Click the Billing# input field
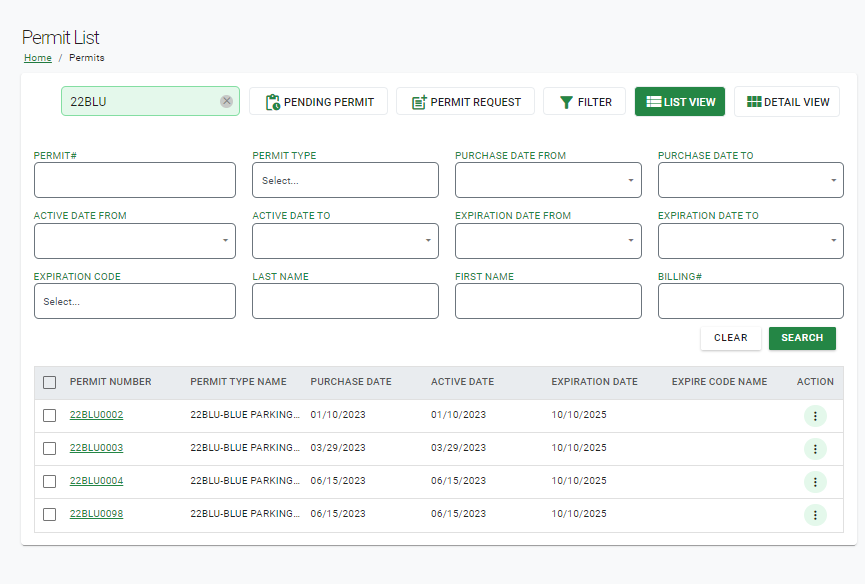The height and width of the screenshot is (584, 865). 750,301
